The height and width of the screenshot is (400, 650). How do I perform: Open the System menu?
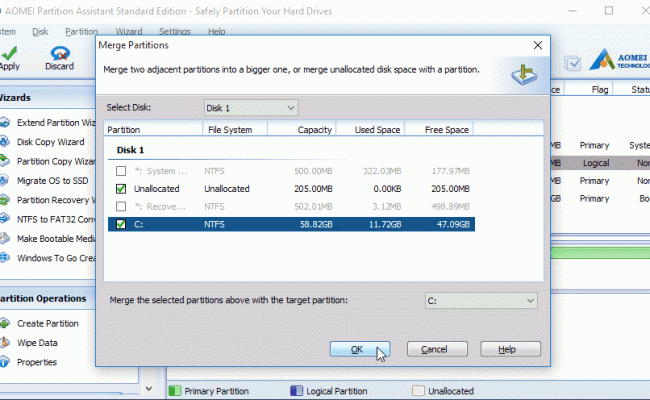point(7,32)
